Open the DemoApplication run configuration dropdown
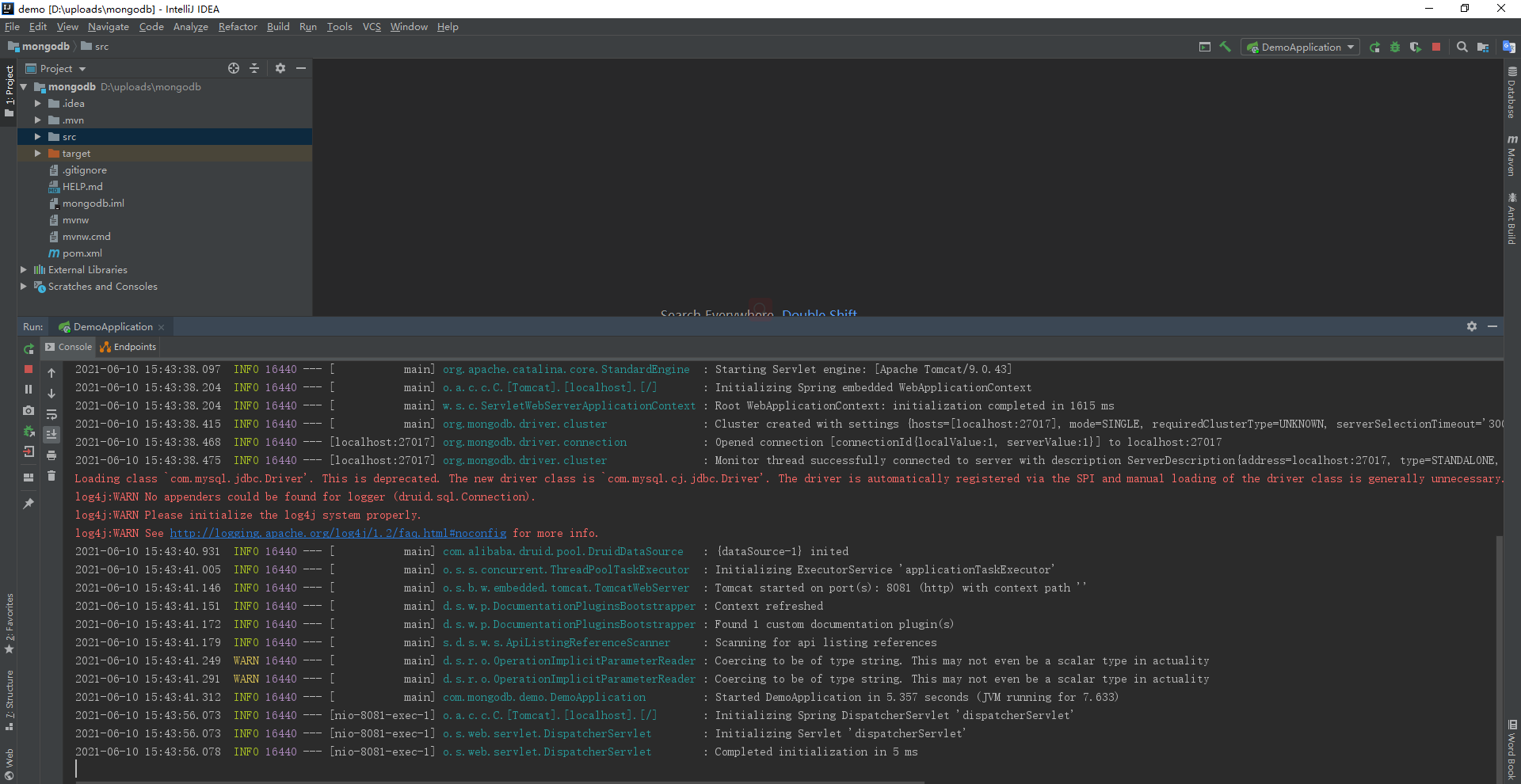Screen dimensions: 1521x784 point(1301,47)
